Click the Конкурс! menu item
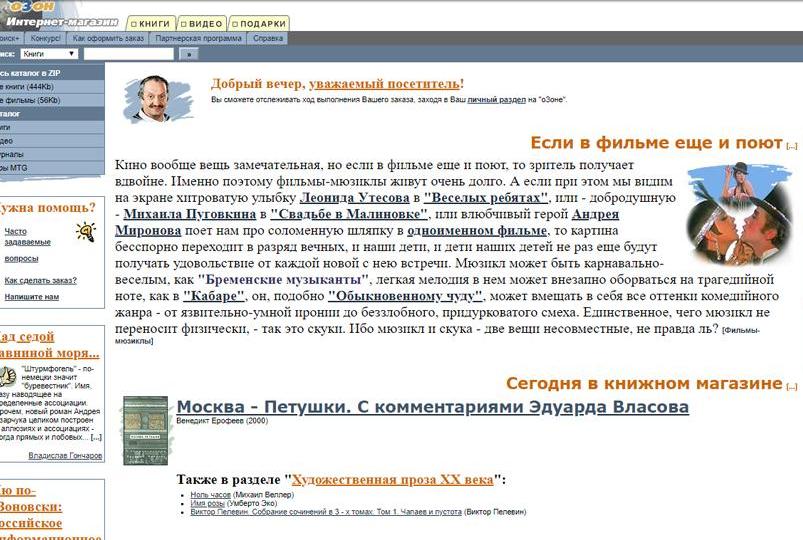Image resolution: width=803 pixels, height=540 pixels. click(45, 38)
